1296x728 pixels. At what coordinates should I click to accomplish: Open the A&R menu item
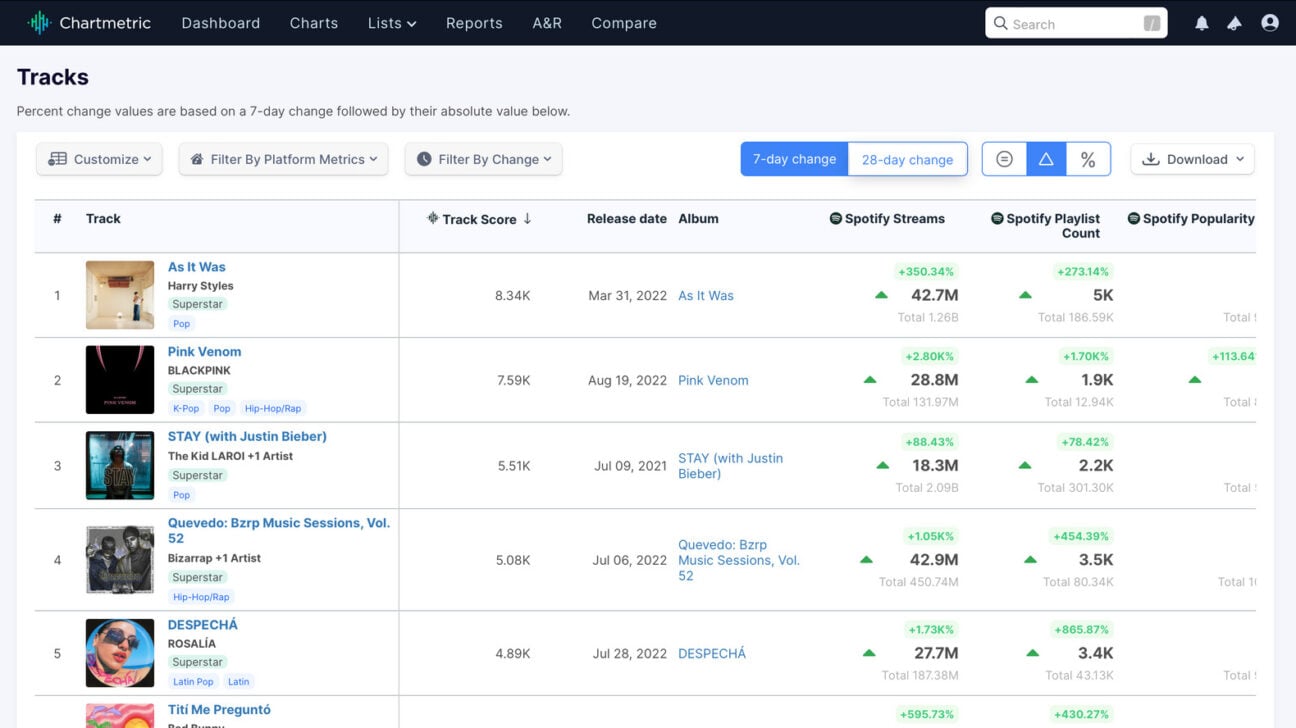(547, 22)
